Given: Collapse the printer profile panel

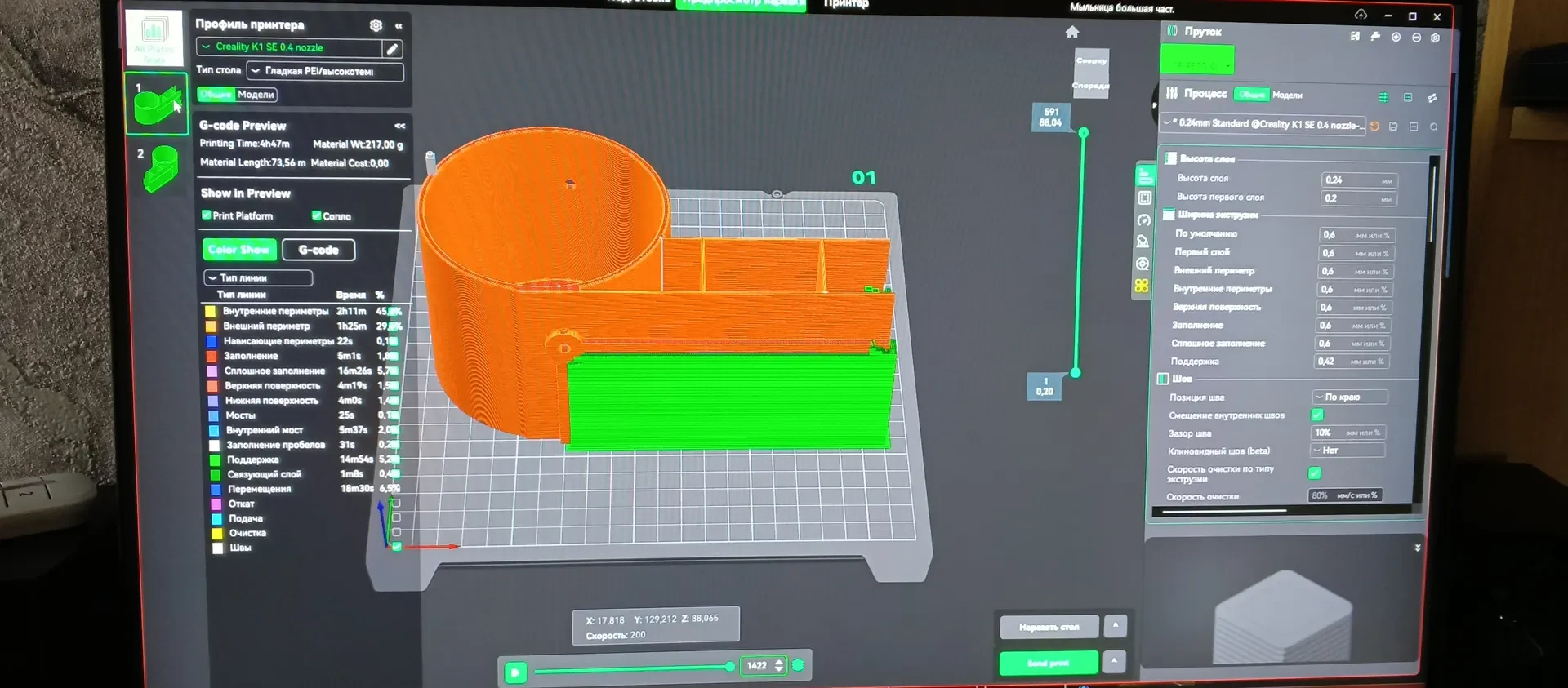Looking at the screenshot, I should tap(399, 26).
